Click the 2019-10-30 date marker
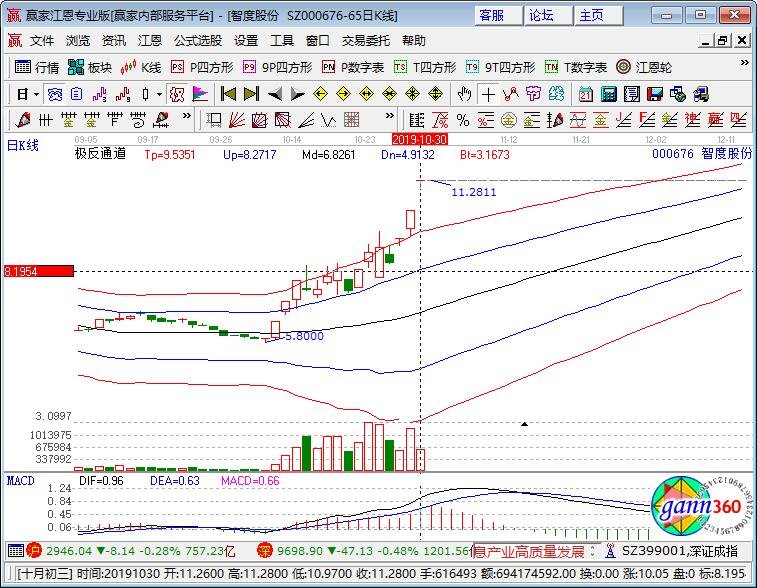 click(x=420, y=140)
